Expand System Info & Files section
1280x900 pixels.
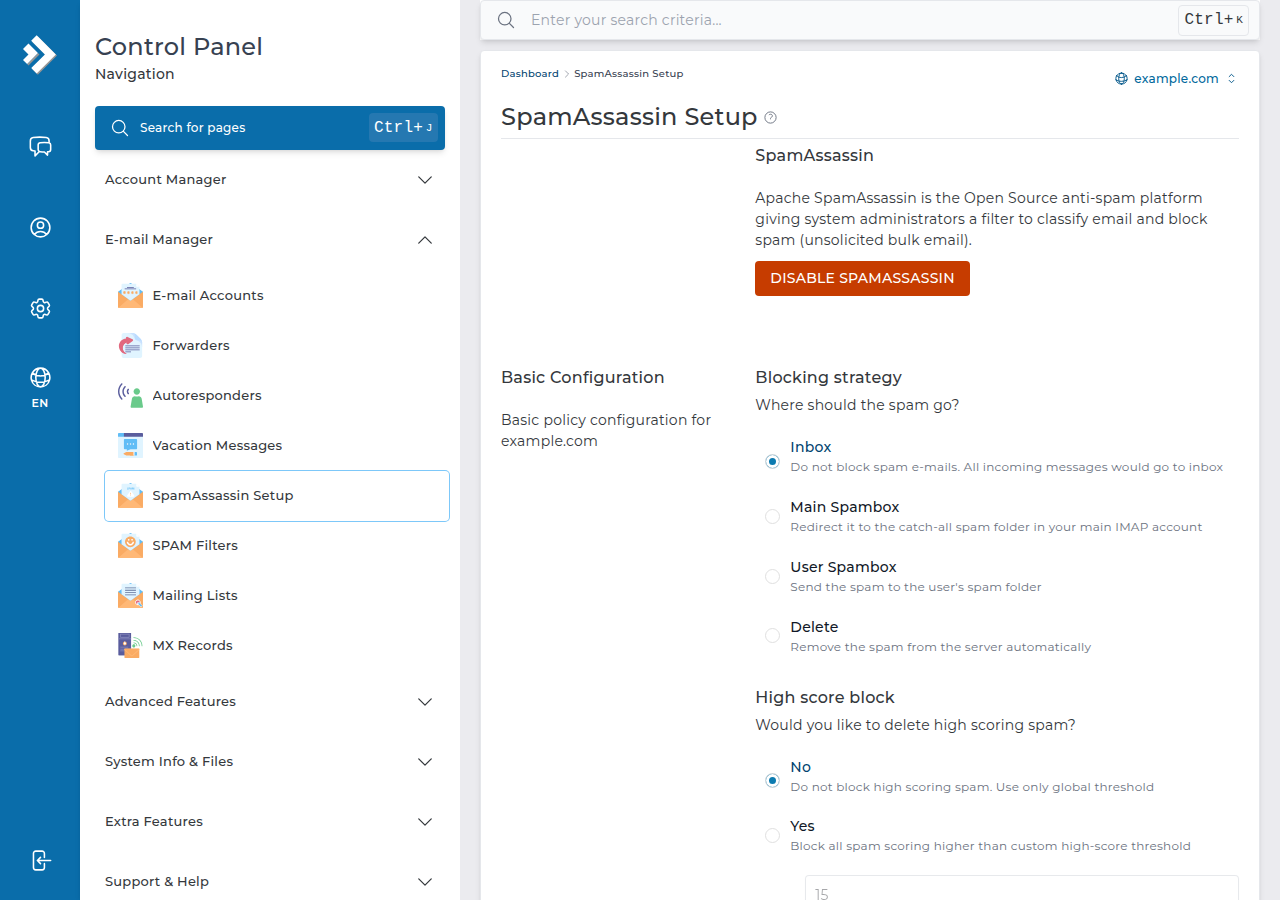coord(270,762)
